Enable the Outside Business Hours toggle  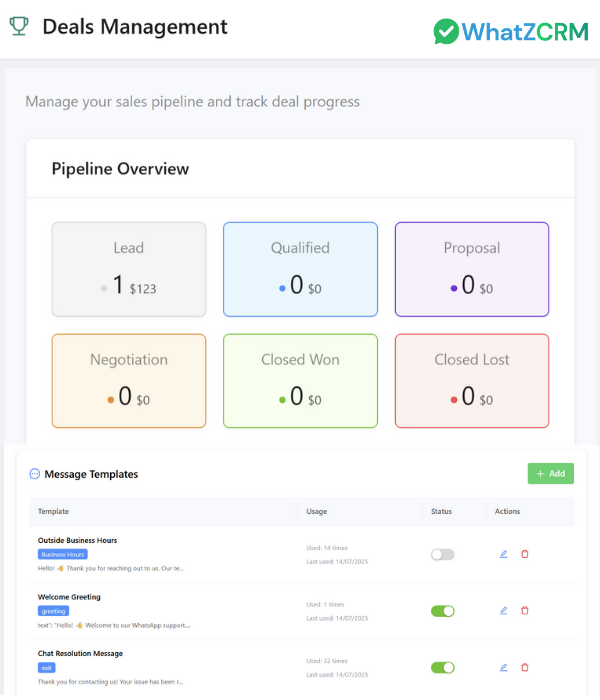coord(442,554)
